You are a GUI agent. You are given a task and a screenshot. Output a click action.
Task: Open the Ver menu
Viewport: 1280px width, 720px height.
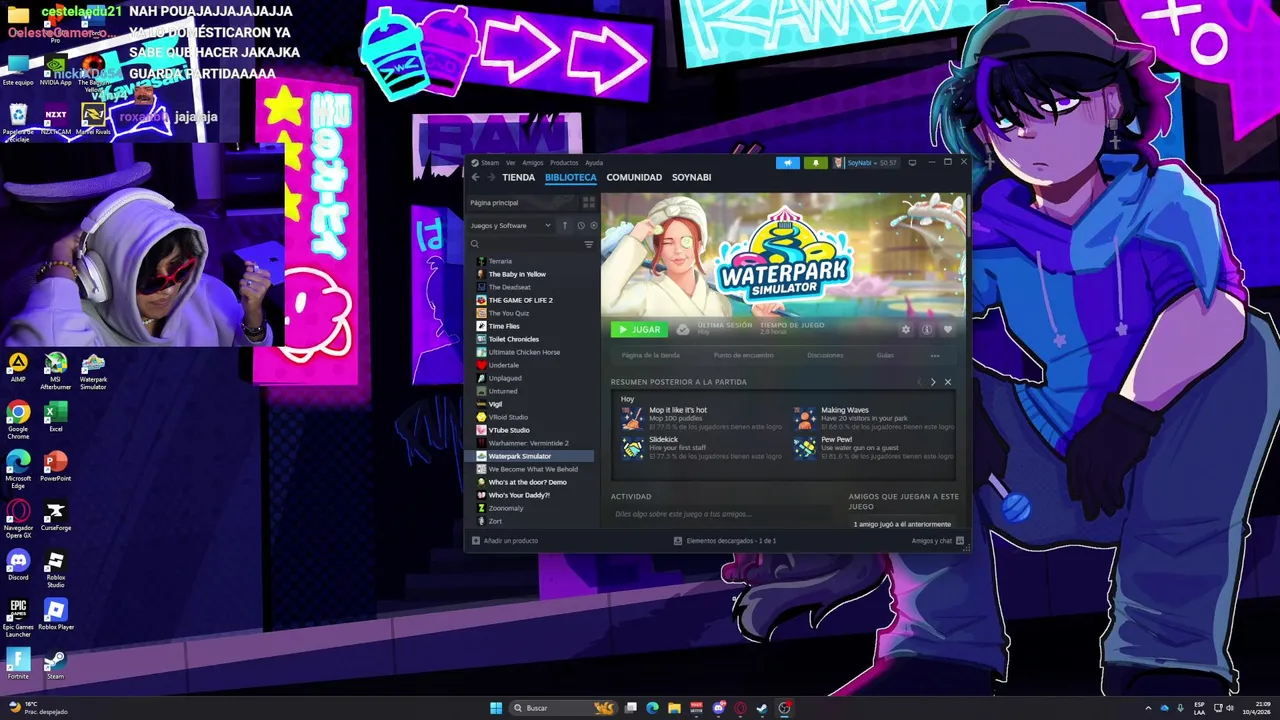pyautogui.click(x=511, y=162)
